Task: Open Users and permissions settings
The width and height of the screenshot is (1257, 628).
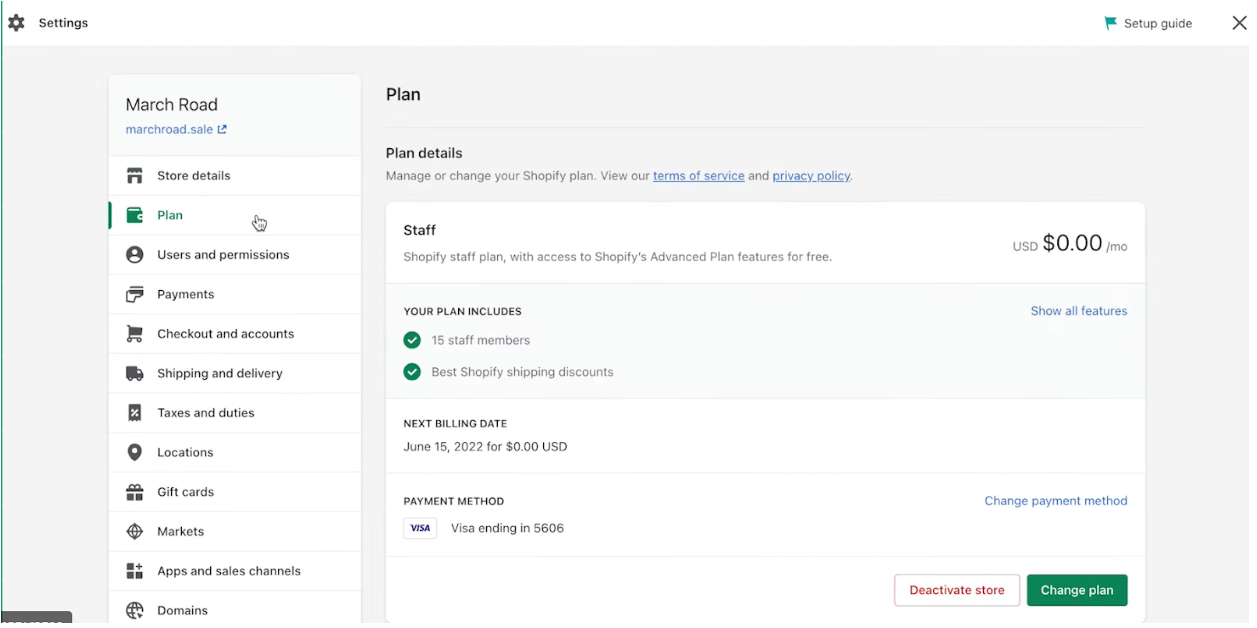Action: [x=235, y=255]
